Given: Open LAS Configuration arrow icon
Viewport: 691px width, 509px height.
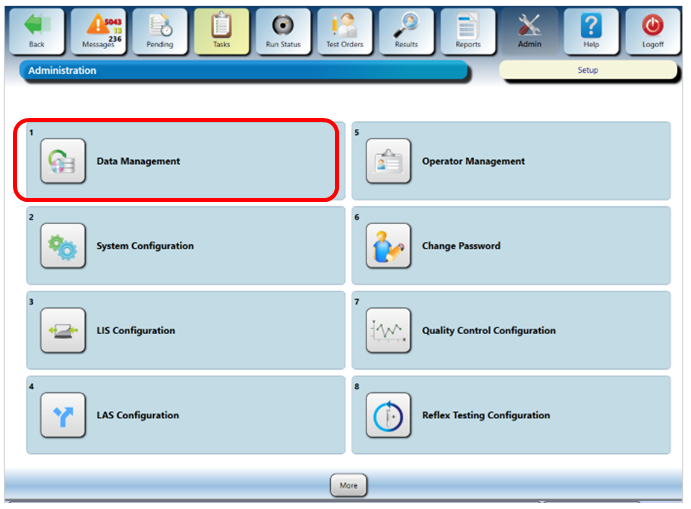Looking at the screenshot, I should click(x=63, y=416).
